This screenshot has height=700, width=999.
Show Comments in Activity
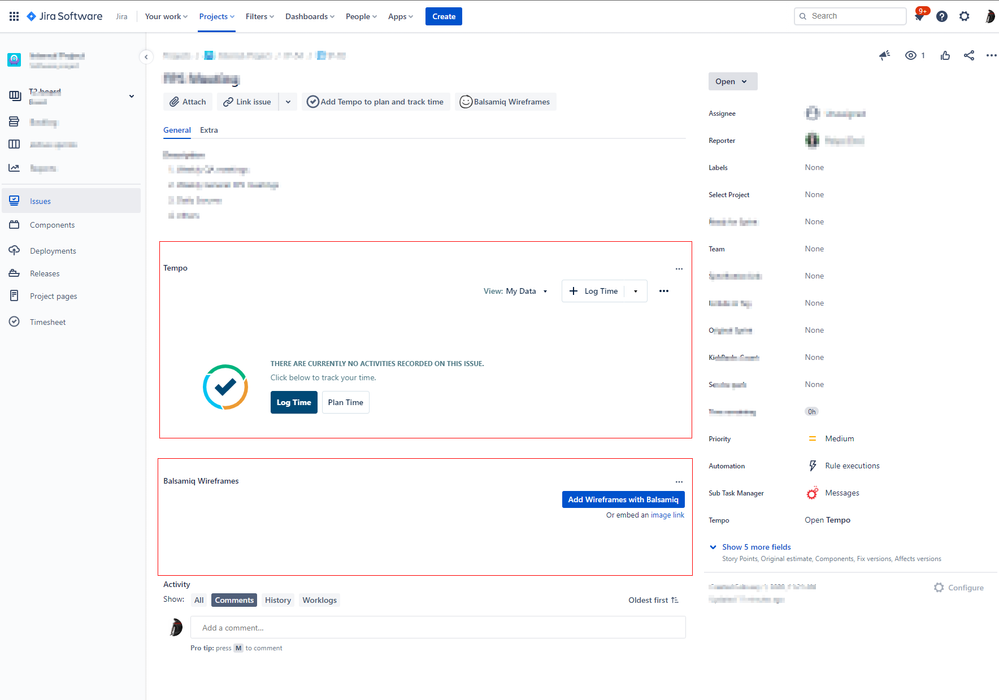click(234, 600)
